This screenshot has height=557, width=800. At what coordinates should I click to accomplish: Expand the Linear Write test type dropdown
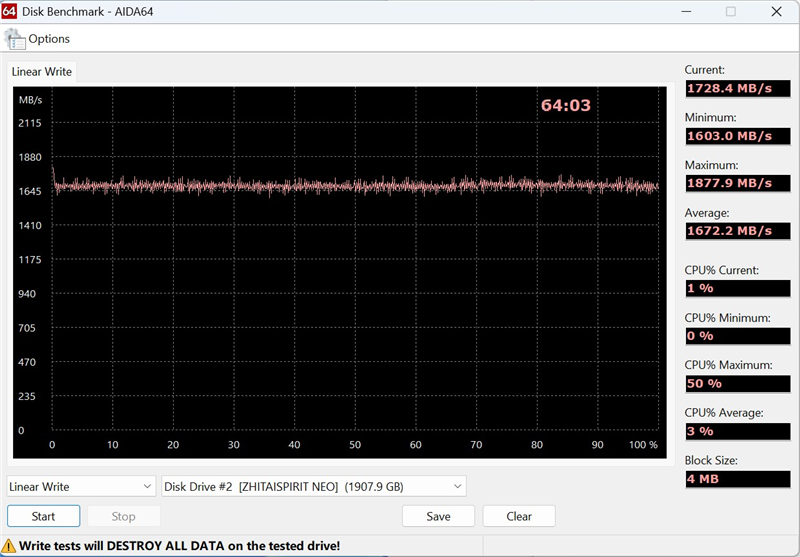(x=81, y=487)
